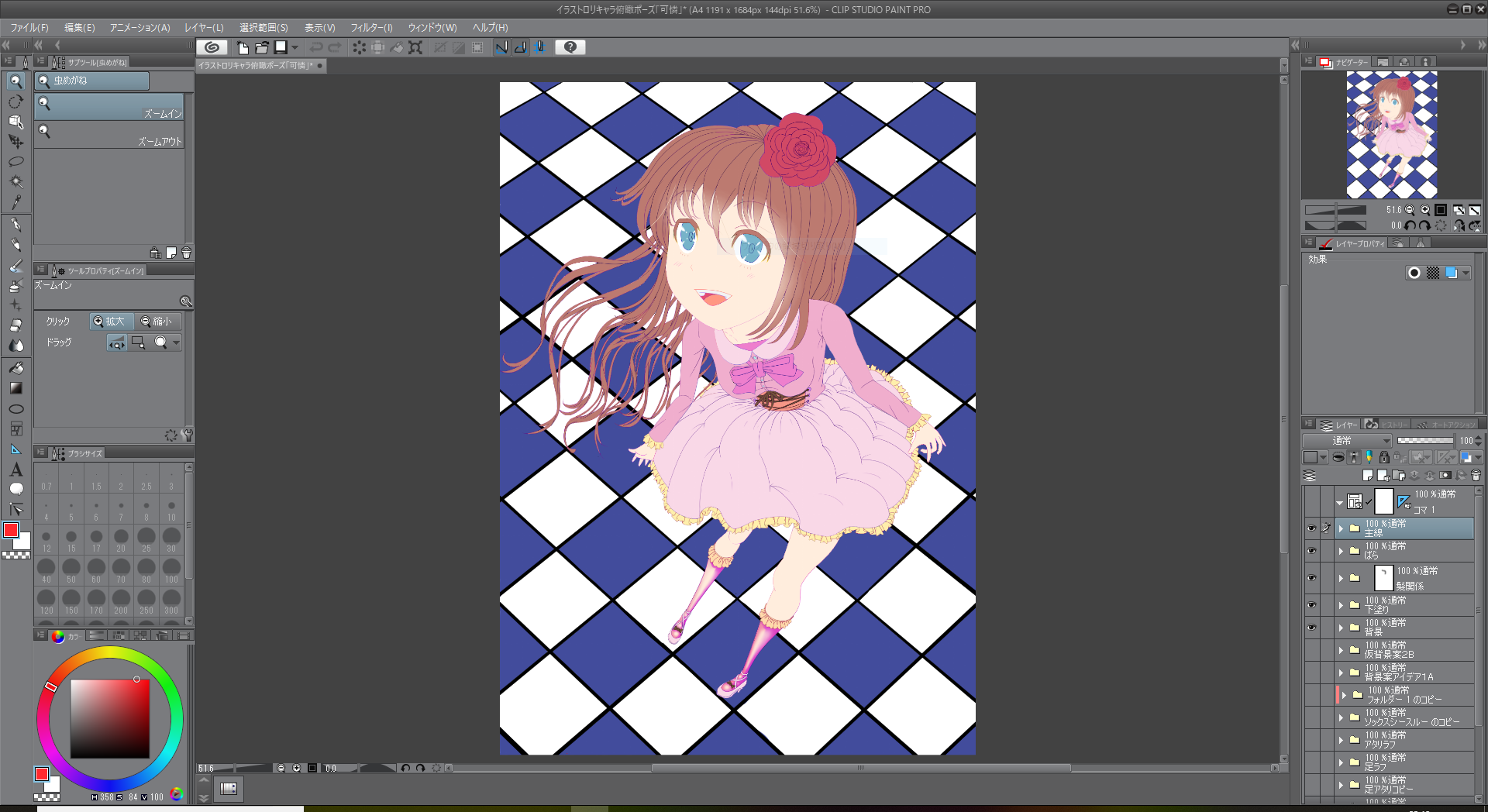Open the 編集(E) menu

click(x=80, y=27)
